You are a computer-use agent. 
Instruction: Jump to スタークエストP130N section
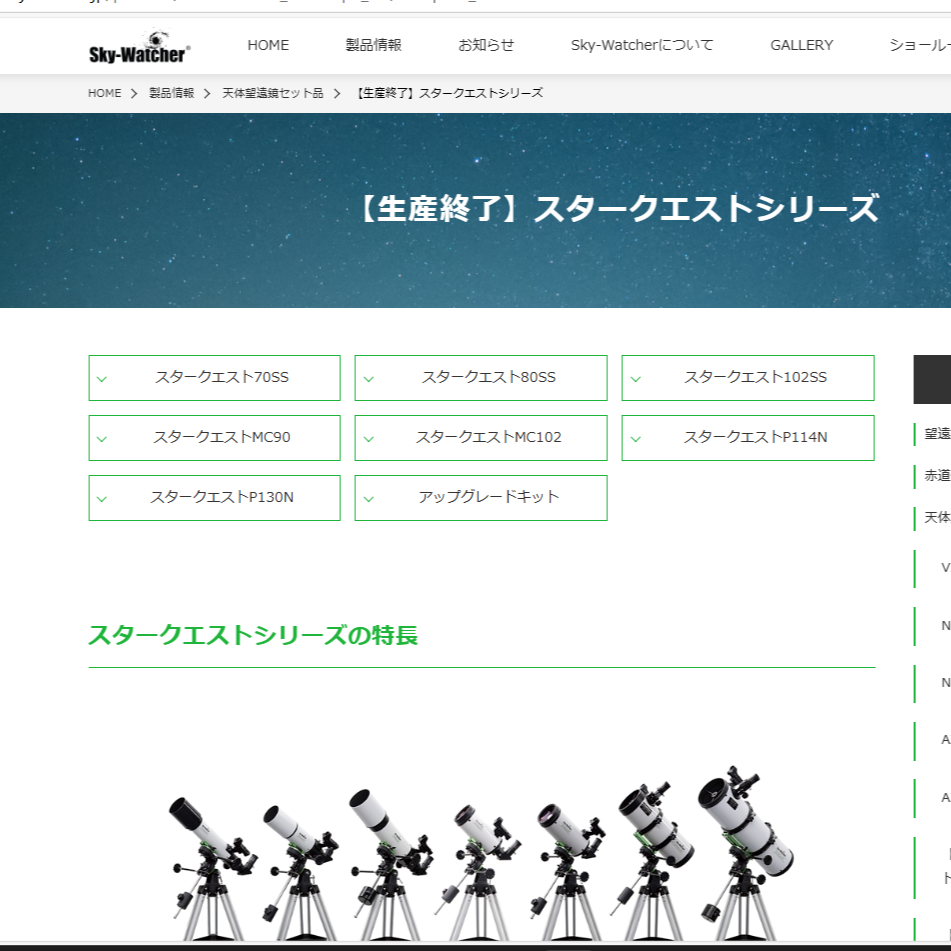point(215,498)
